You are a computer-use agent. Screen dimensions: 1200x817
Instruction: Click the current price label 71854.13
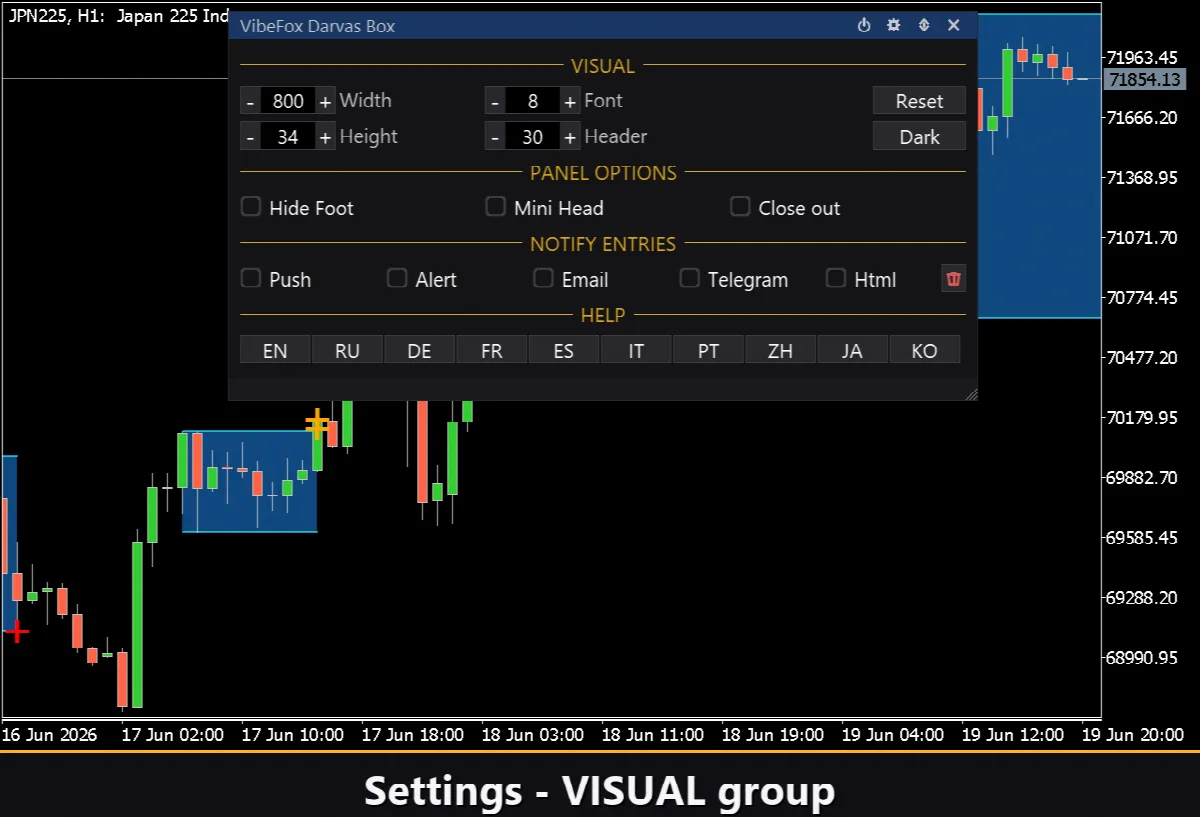click(1146, 79)
